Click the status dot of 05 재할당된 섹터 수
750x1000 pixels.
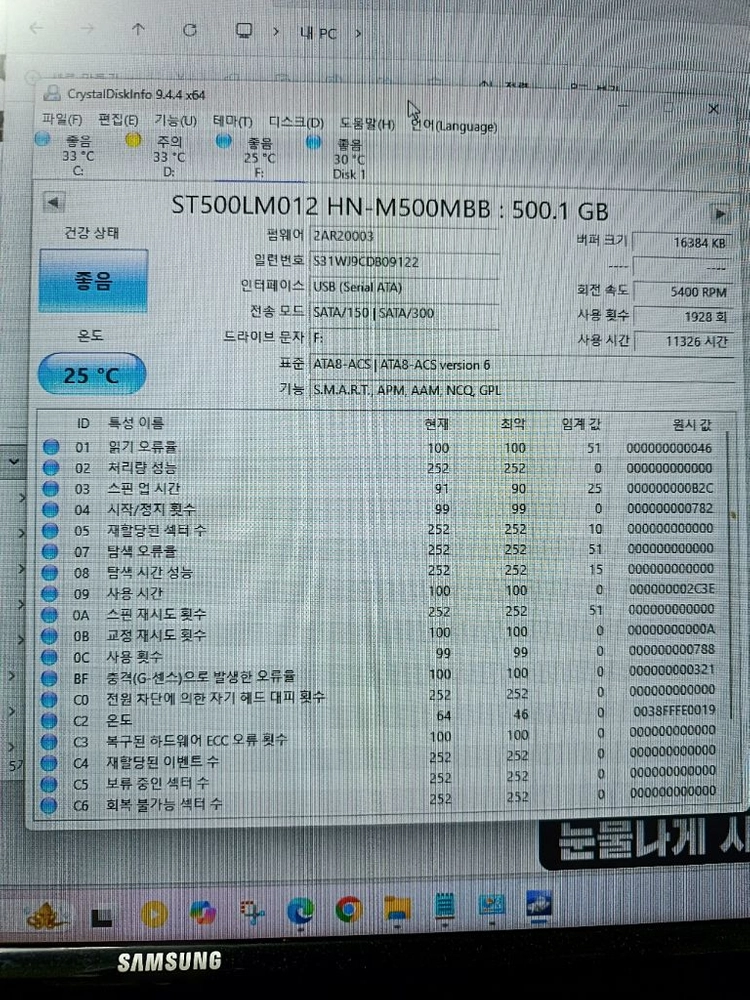tap(50, 531)
